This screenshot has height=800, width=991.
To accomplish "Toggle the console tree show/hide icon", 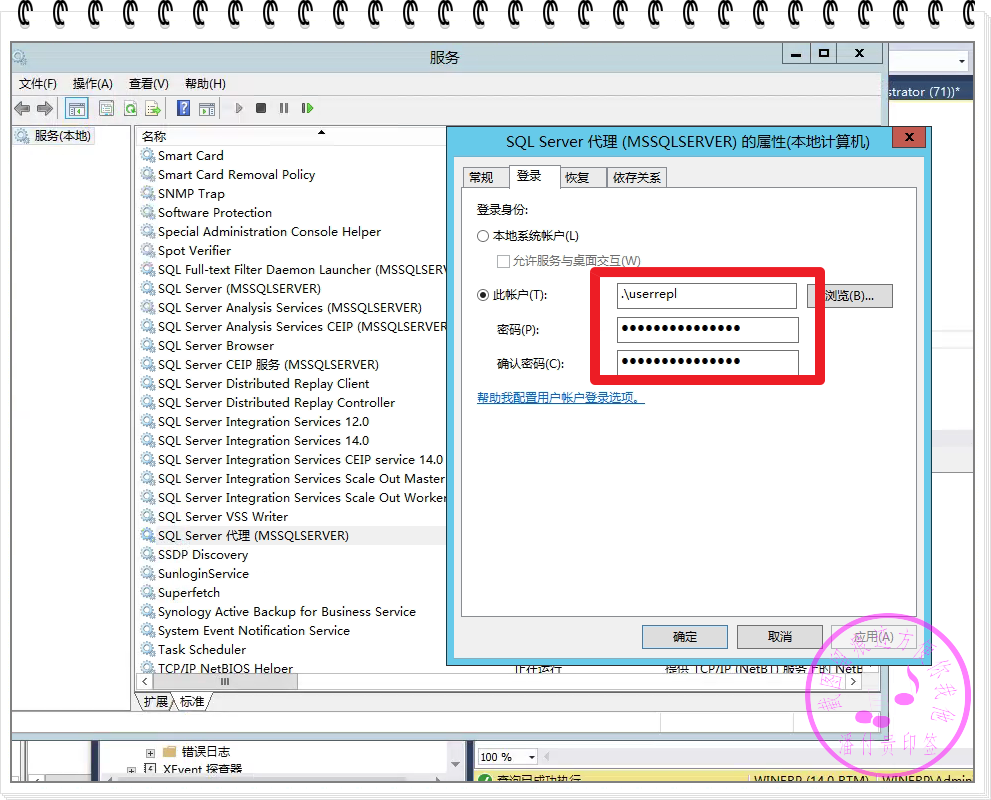I will coord(77,109).
